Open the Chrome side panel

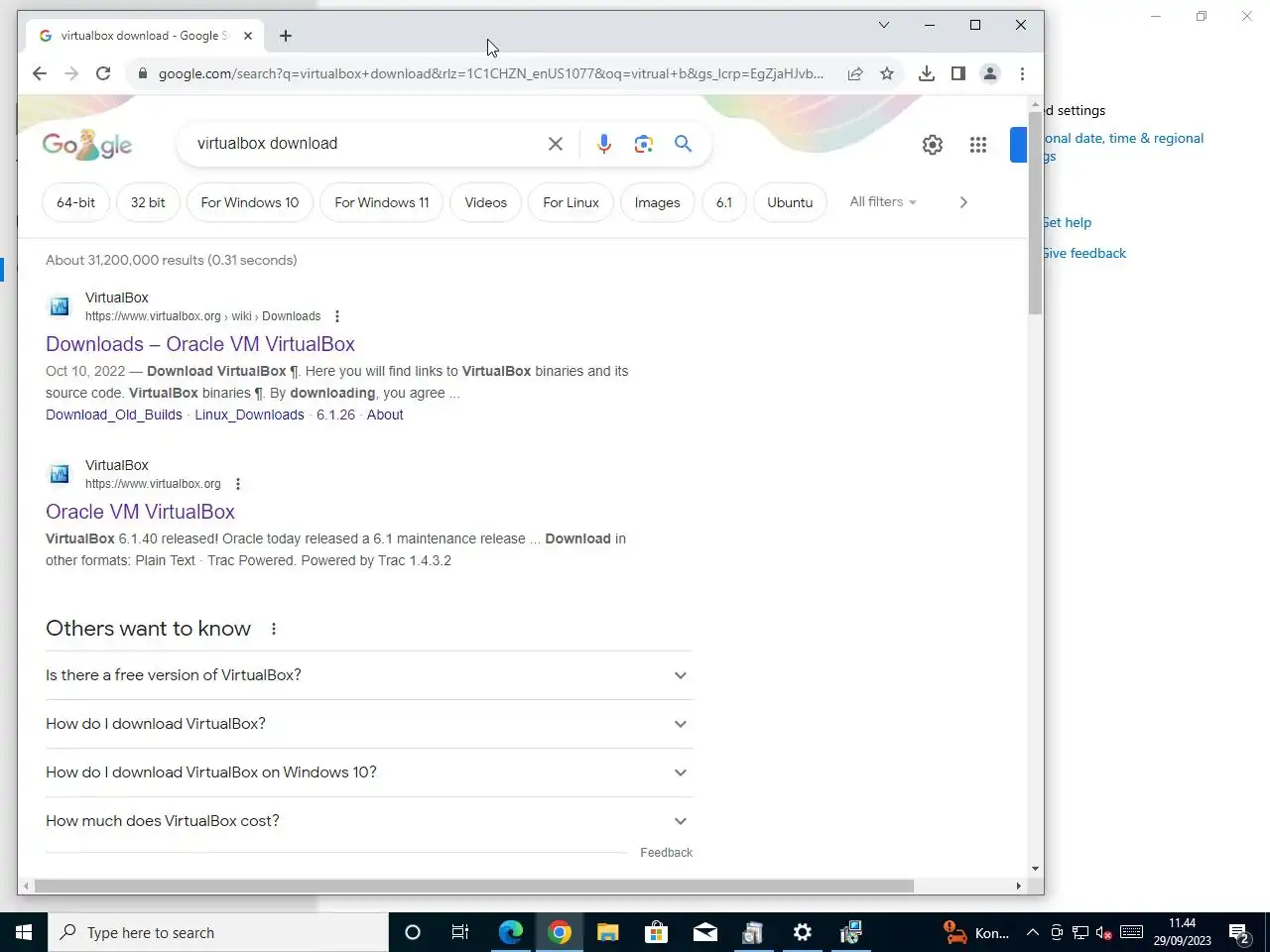click(958, 73)
